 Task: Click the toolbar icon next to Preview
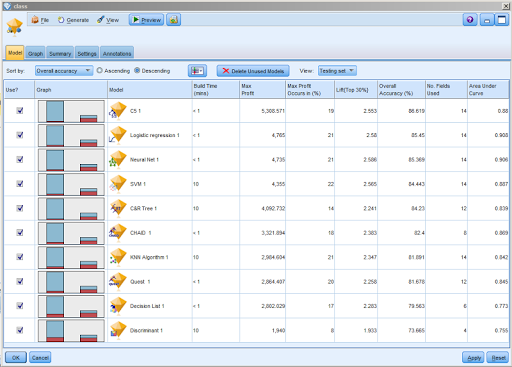coord(173,20)
